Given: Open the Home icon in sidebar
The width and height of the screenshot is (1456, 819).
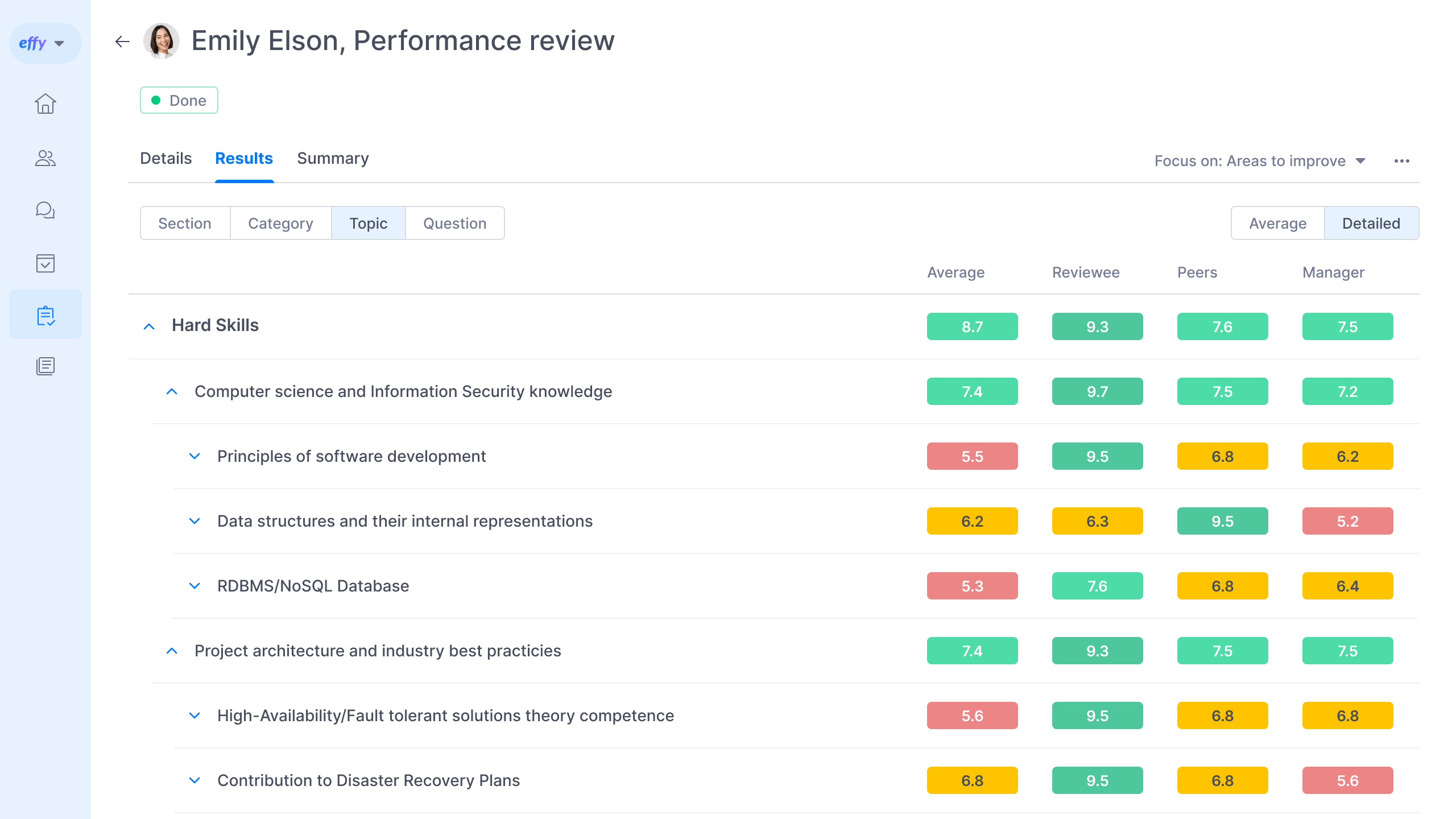Looking at the screenshot, I should (x=45, y=104).
